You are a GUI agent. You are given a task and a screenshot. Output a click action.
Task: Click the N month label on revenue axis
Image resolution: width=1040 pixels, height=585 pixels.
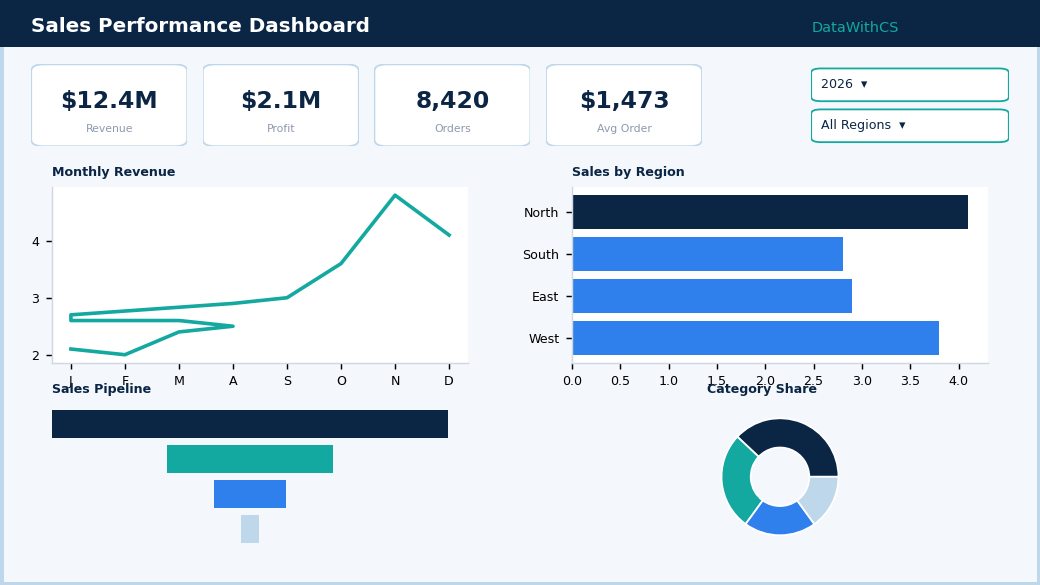(395, 381)
